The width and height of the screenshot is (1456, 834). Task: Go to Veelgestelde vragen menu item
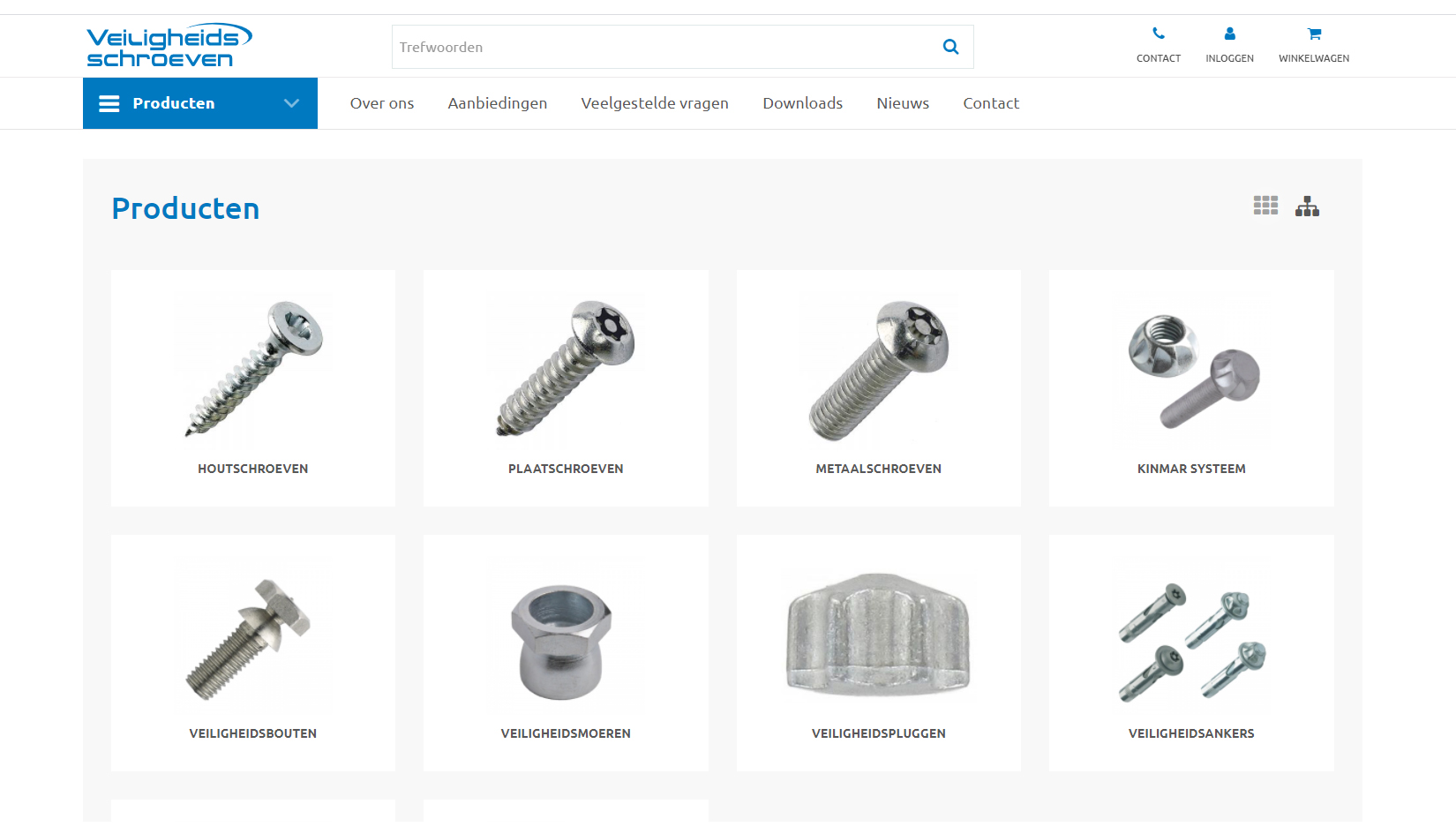tap(655, 103)
